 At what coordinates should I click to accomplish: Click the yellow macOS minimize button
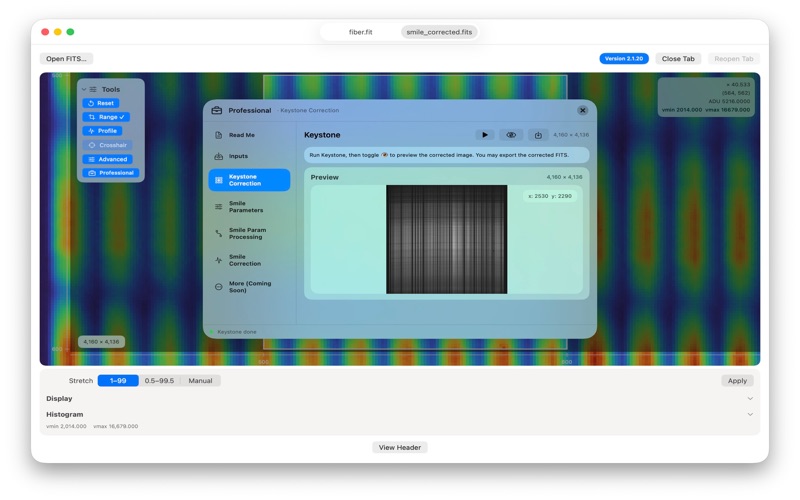[x=58, y=32]
